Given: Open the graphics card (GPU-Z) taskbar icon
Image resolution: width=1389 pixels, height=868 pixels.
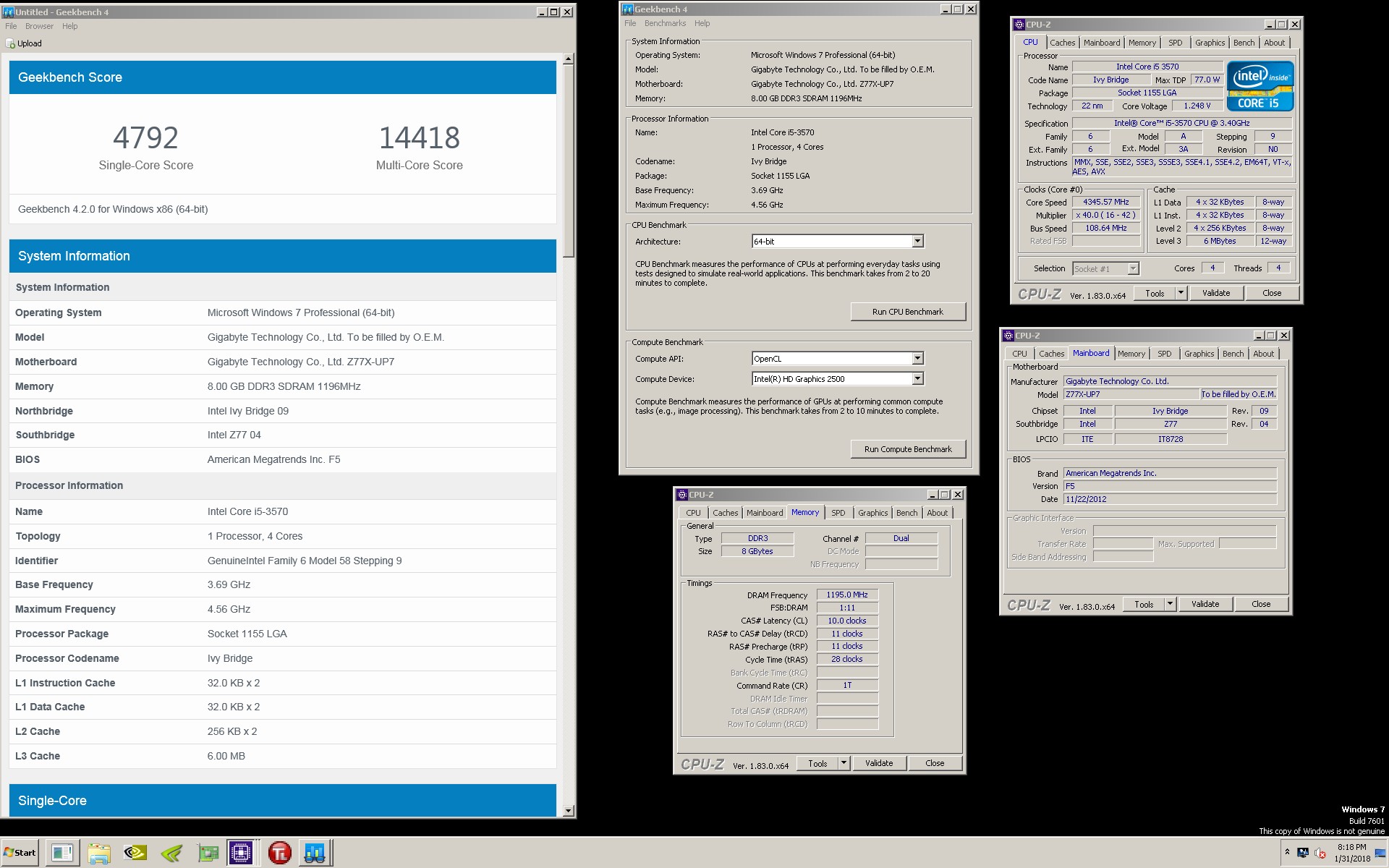Looking at the screenshot, I should point(208,853).
